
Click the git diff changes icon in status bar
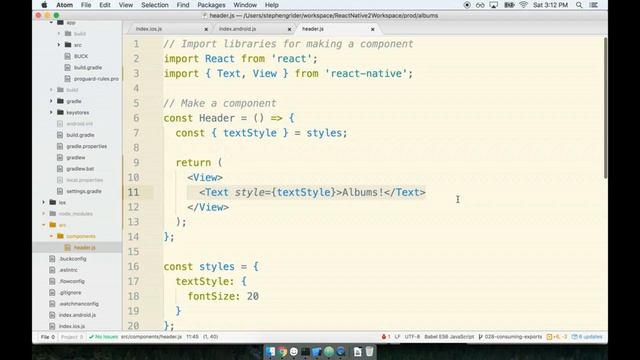pyautogui.click(x=549, y=337)
